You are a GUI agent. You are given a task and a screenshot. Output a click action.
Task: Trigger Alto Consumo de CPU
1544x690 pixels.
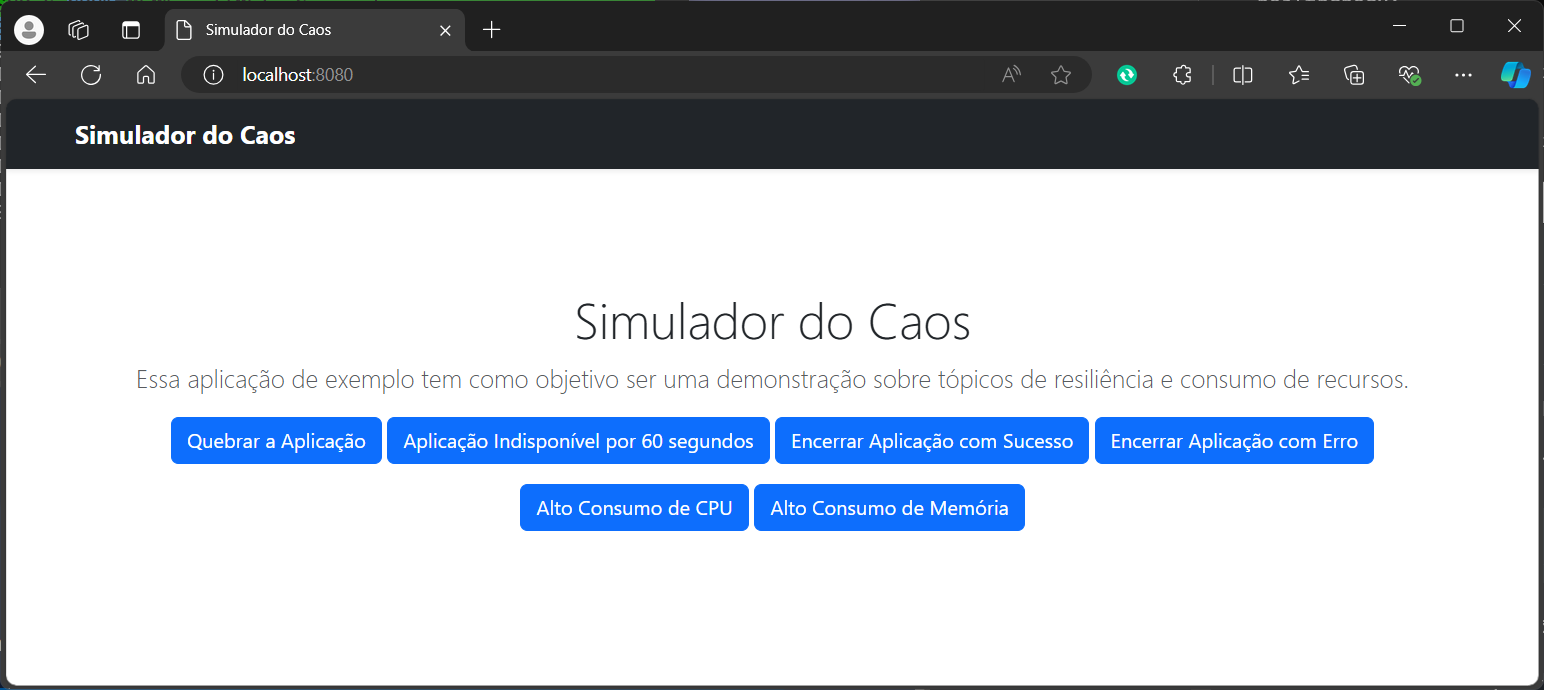click(x=634, y=508)
